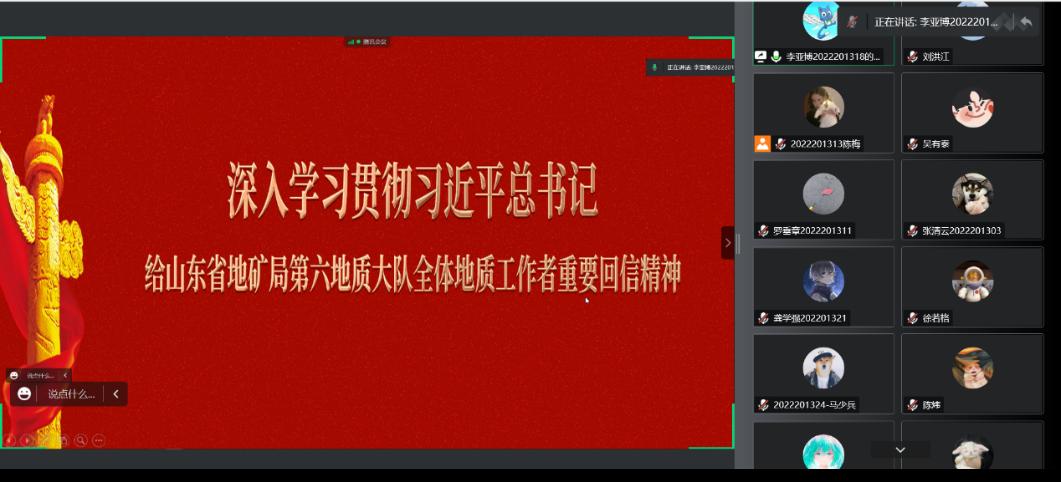Click the slideshow zoom magnifier icon
1061x482 pixels.
pyautogui.click(x=81, y=440)
